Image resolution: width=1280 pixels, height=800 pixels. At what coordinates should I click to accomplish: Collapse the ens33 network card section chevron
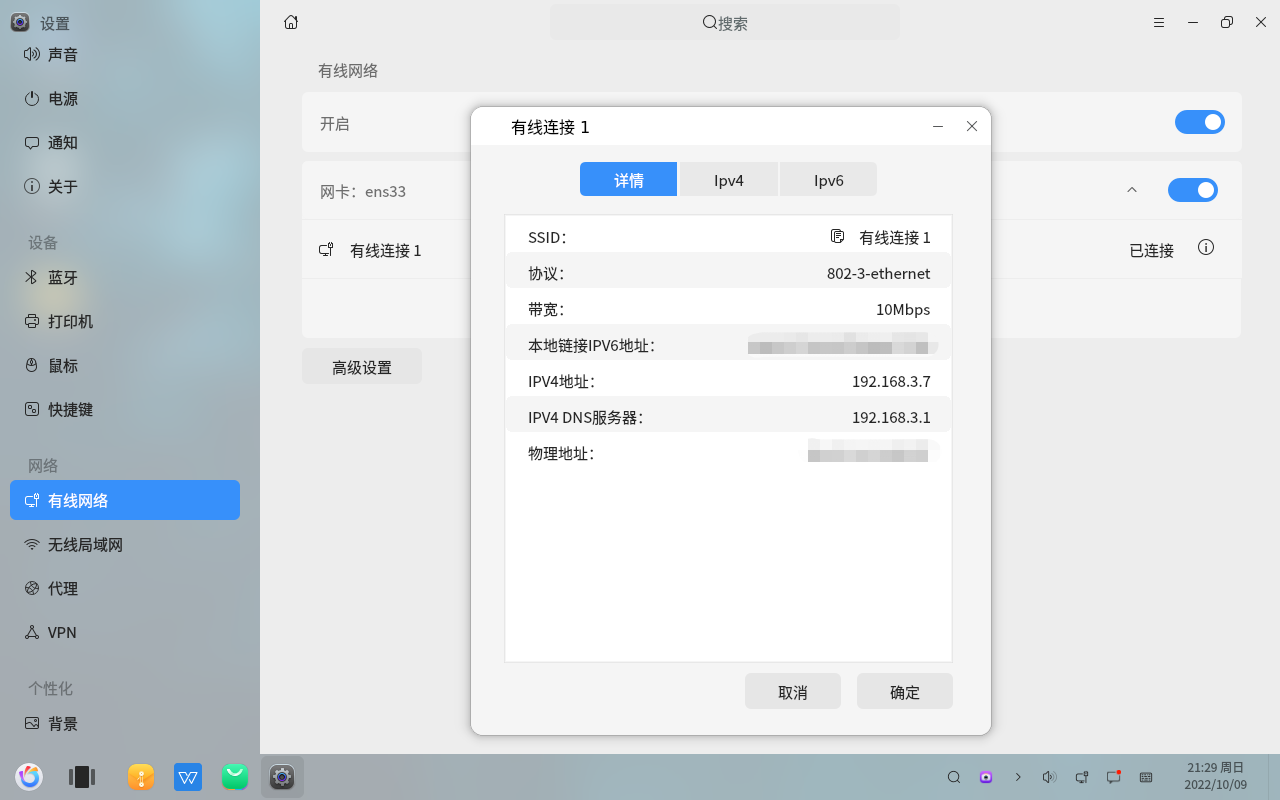click(x=1132, y=190)
